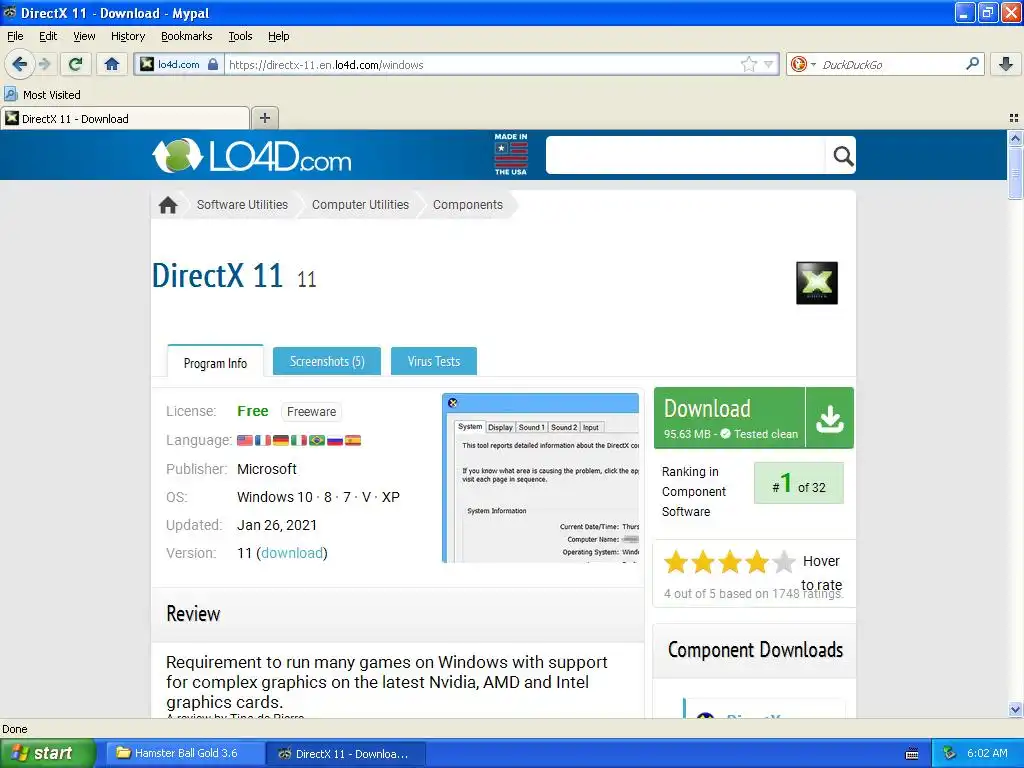This screenshot has width=1024, height=768.
Task: Click the browser search magnifier icon
Action: [972, 63]
